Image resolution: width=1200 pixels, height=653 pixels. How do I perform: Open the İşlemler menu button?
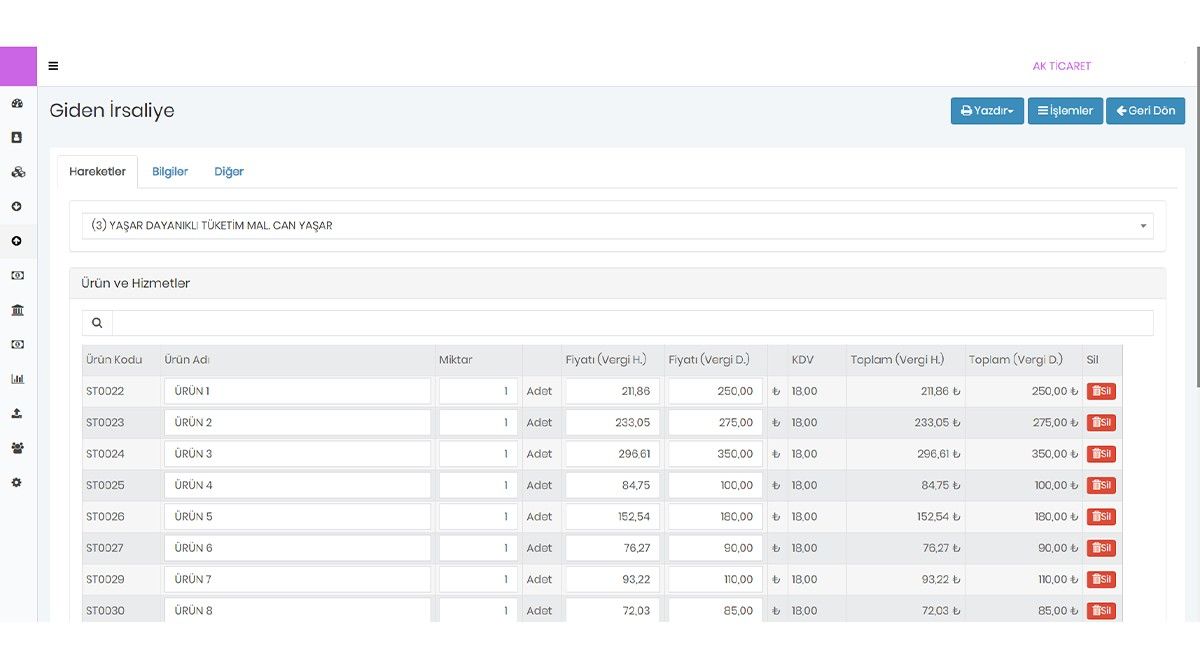pos(1065,111)
